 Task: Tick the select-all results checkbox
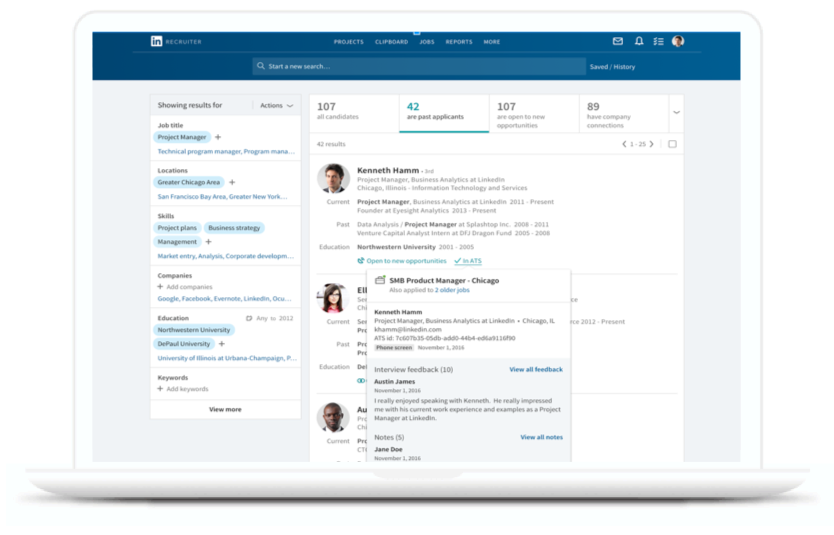point(672,144)
